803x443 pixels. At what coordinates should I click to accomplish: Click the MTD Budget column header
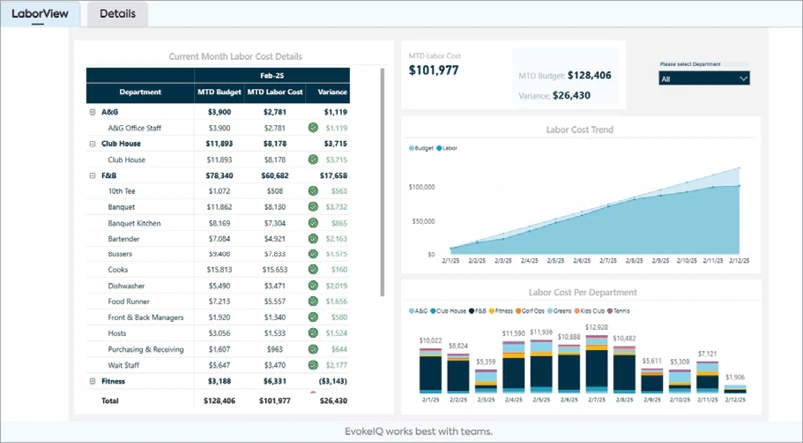[x=219, y=92]
